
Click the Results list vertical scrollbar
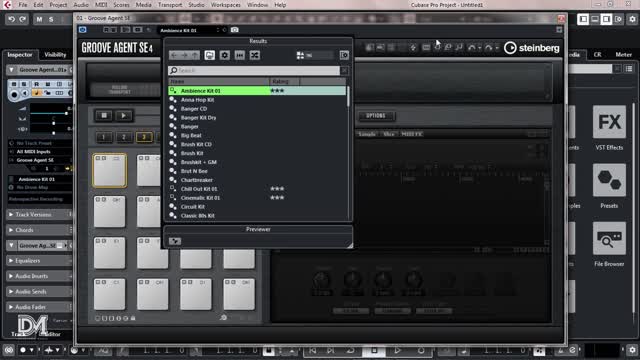pos(348,96)
